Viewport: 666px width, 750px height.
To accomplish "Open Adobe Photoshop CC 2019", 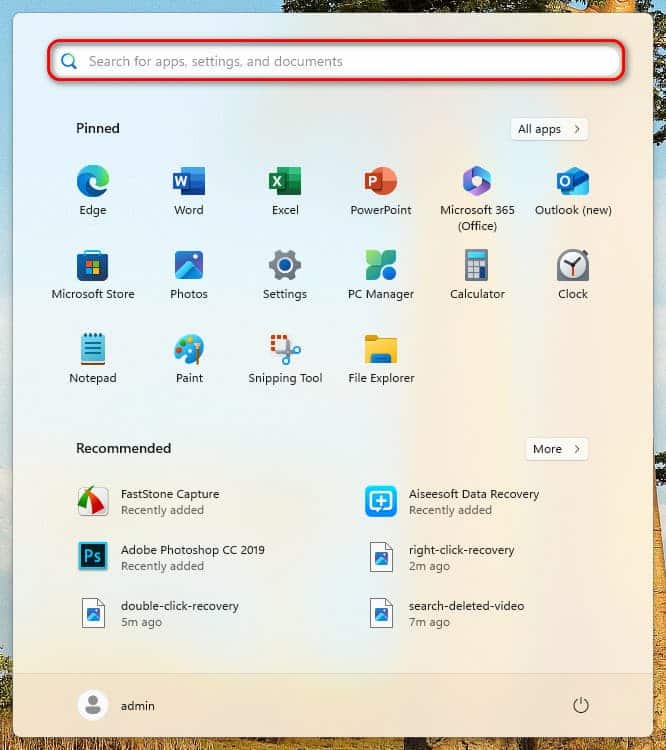I will click(x=171, y=558).
